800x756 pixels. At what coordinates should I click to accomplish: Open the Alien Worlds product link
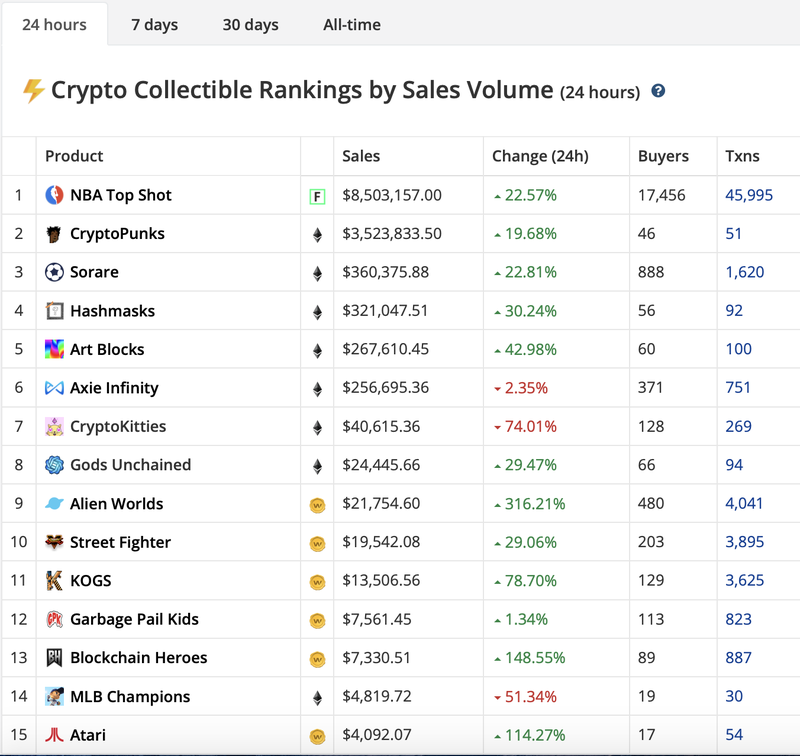[x=116, y=503]
